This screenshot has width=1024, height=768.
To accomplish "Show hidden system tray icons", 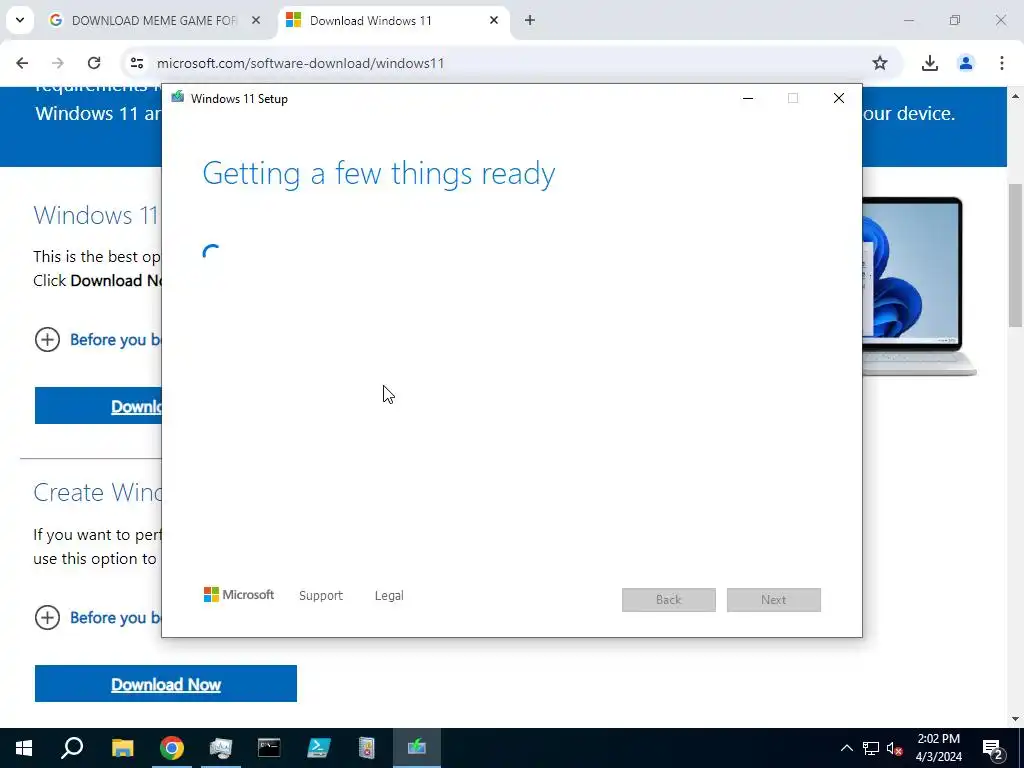I will point(846,748).
